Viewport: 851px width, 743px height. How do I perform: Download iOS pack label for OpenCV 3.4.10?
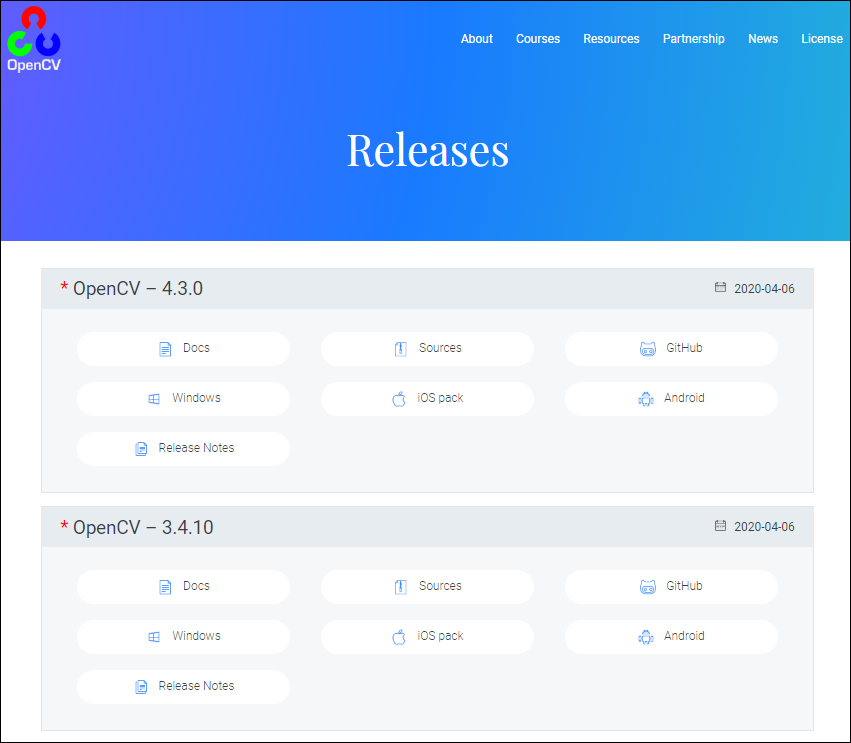[x=440, y=636]
